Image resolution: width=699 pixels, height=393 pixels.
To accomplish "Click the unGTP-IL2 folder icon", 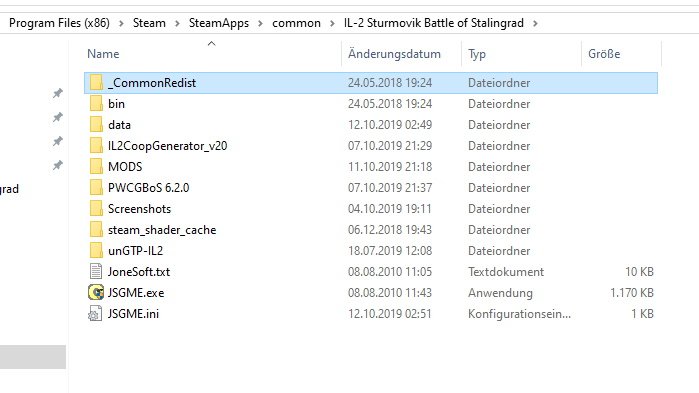I will tap(96, 250).
